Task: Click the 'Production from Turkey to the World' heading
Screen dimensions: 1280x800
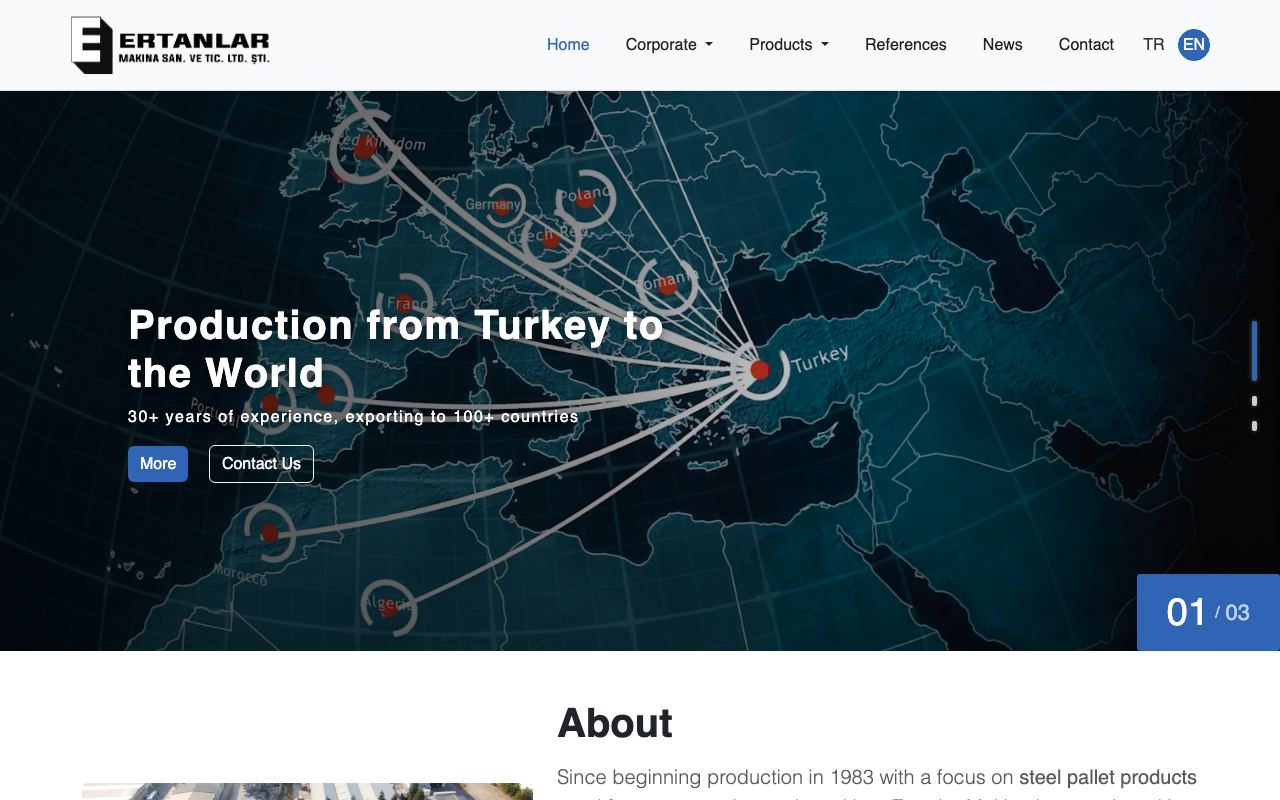Action: click(x=396, y=349)
